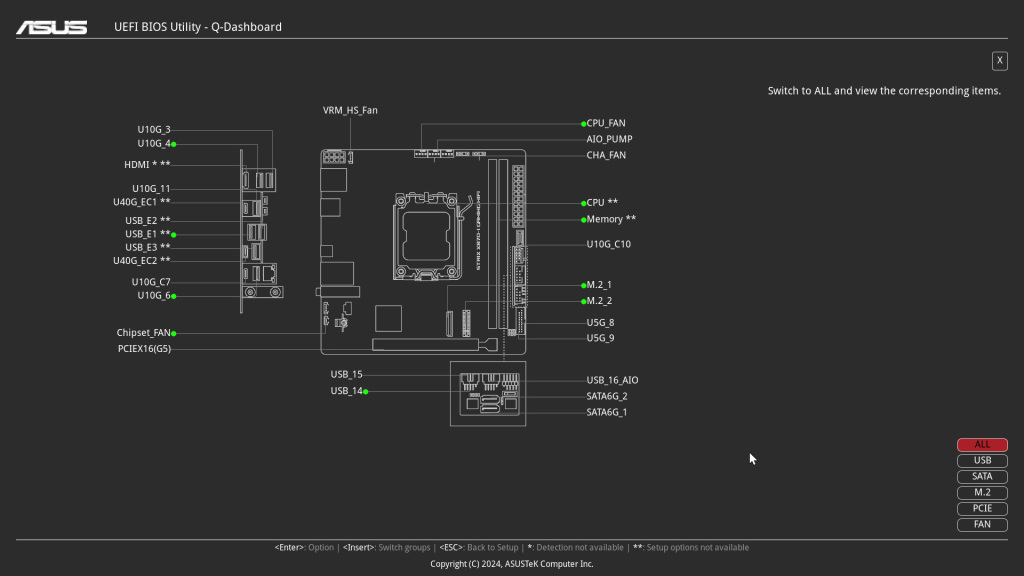Toggle the green indicator next to CPU_FAN
The image size is (1024, 576).
583,123
